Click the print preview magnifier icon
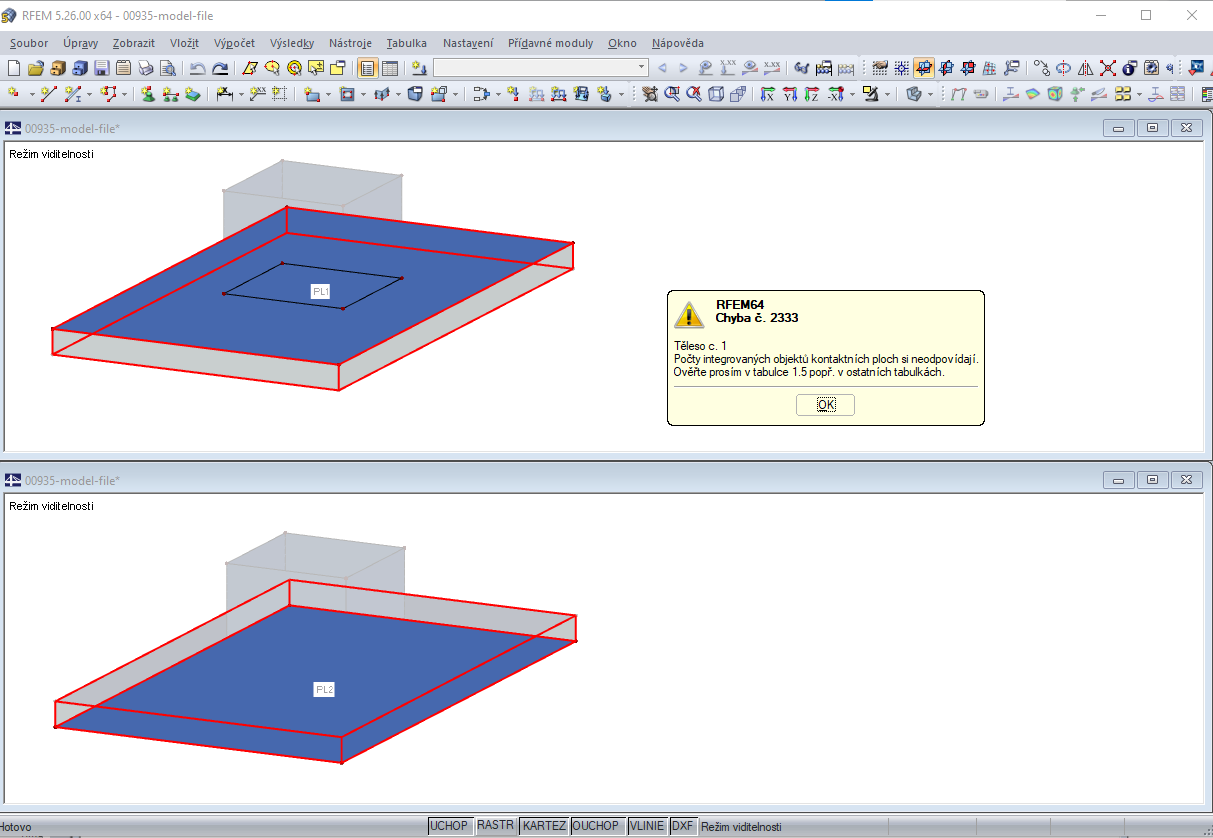1213x838 pixels. (x=168, y=68)
